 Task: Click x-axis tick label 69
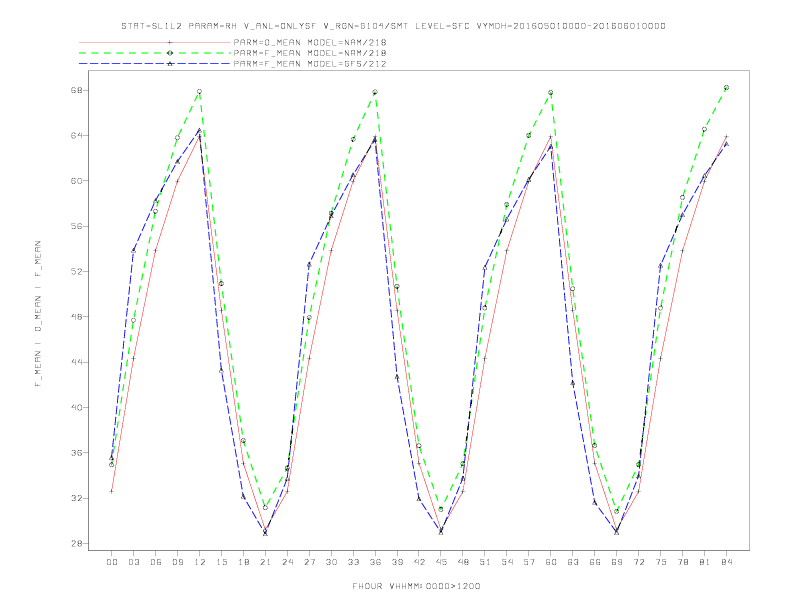pos(617,562)
